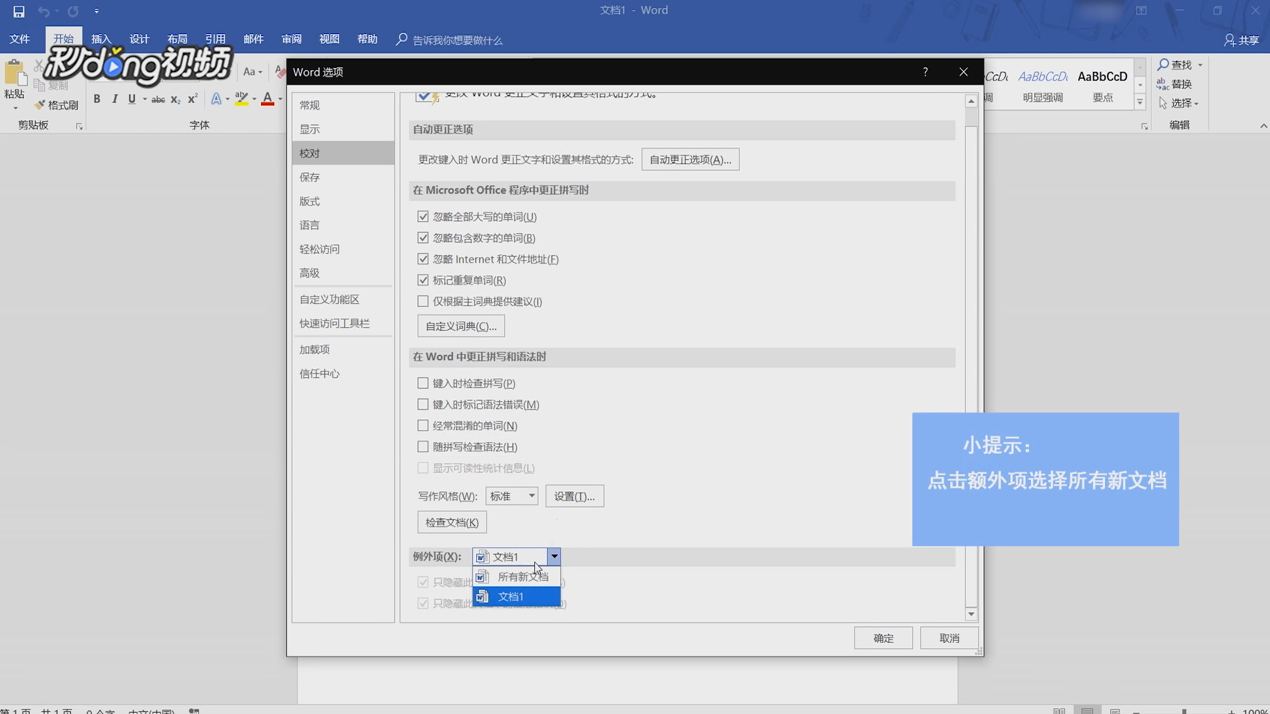The height and width of the screenshot is (714, 1270).
Task: Toggle Bold formatting in ribbon
Action: (x=97, y=99)
